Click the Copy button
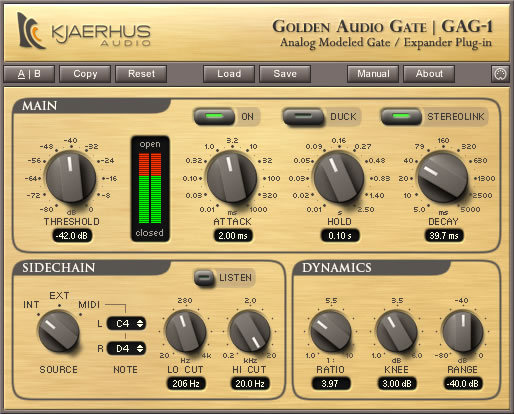 pos(85,74)
